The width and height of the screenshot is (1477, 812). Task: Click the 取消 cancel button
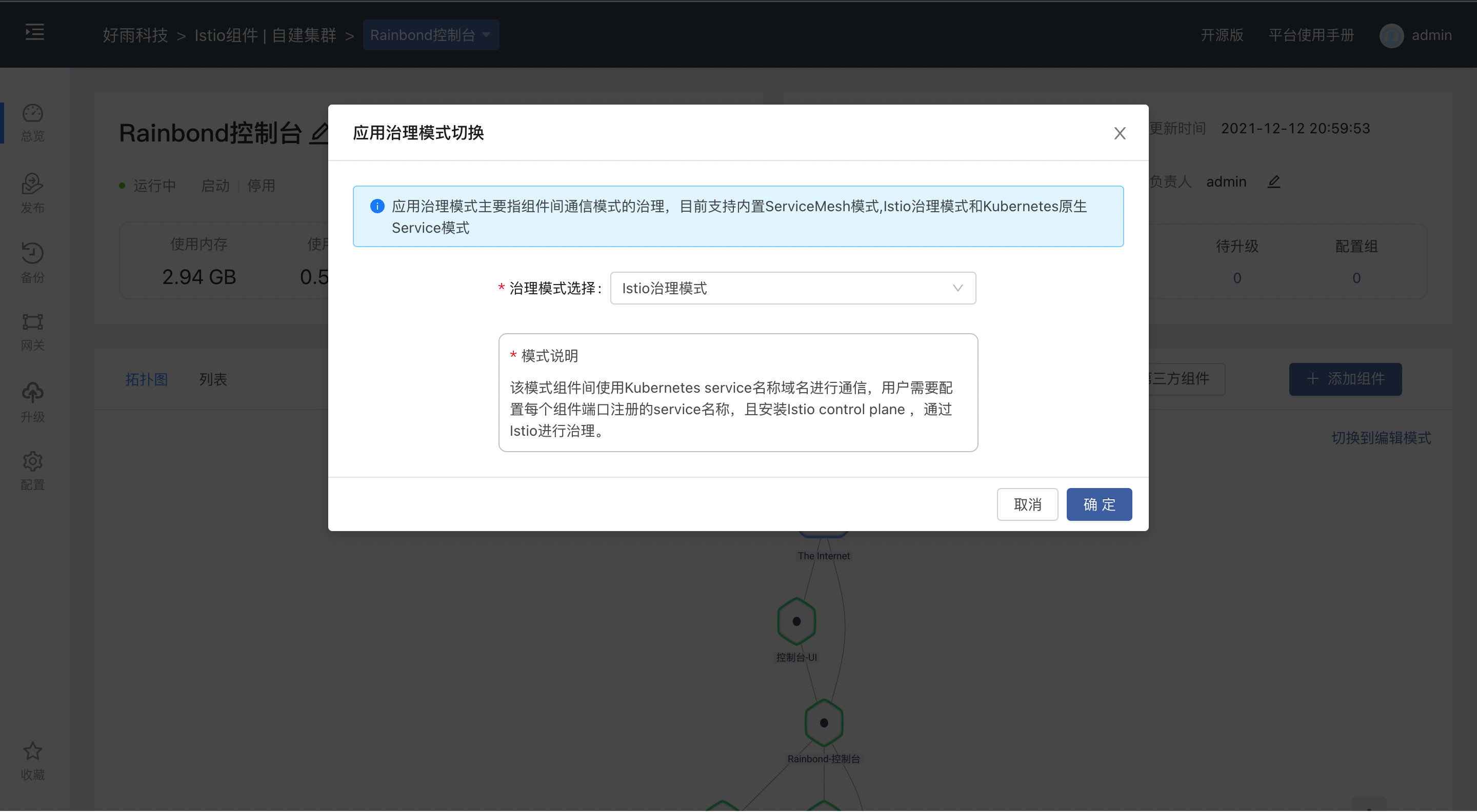click(x=1027, y=504)
